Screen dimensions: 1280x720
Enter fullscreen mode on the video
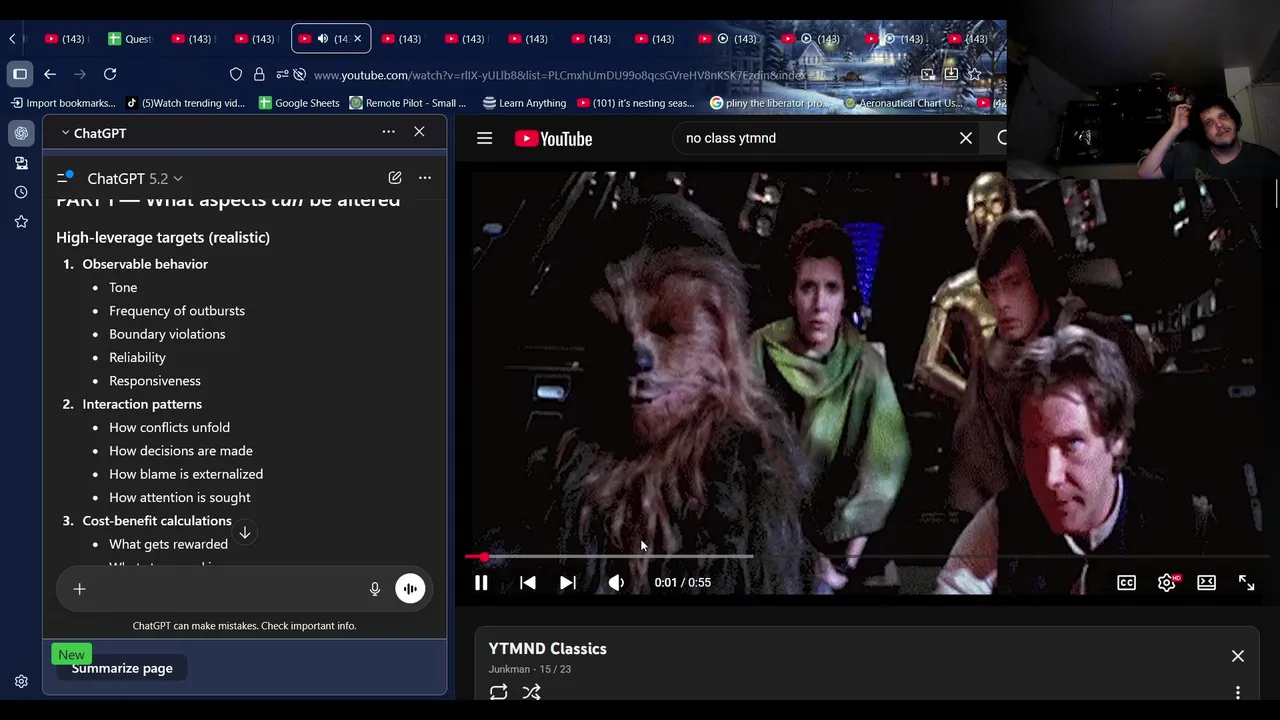coord(1246,583)
